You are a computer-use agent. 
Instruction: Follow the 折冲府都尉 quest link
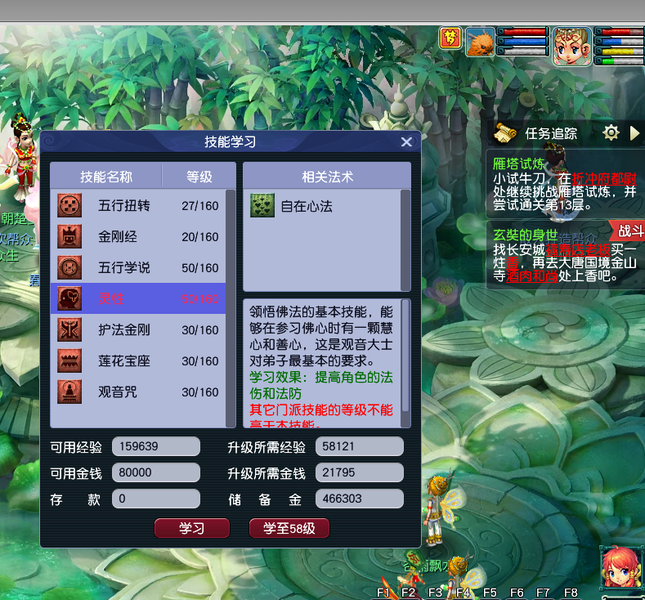point(604,178)
